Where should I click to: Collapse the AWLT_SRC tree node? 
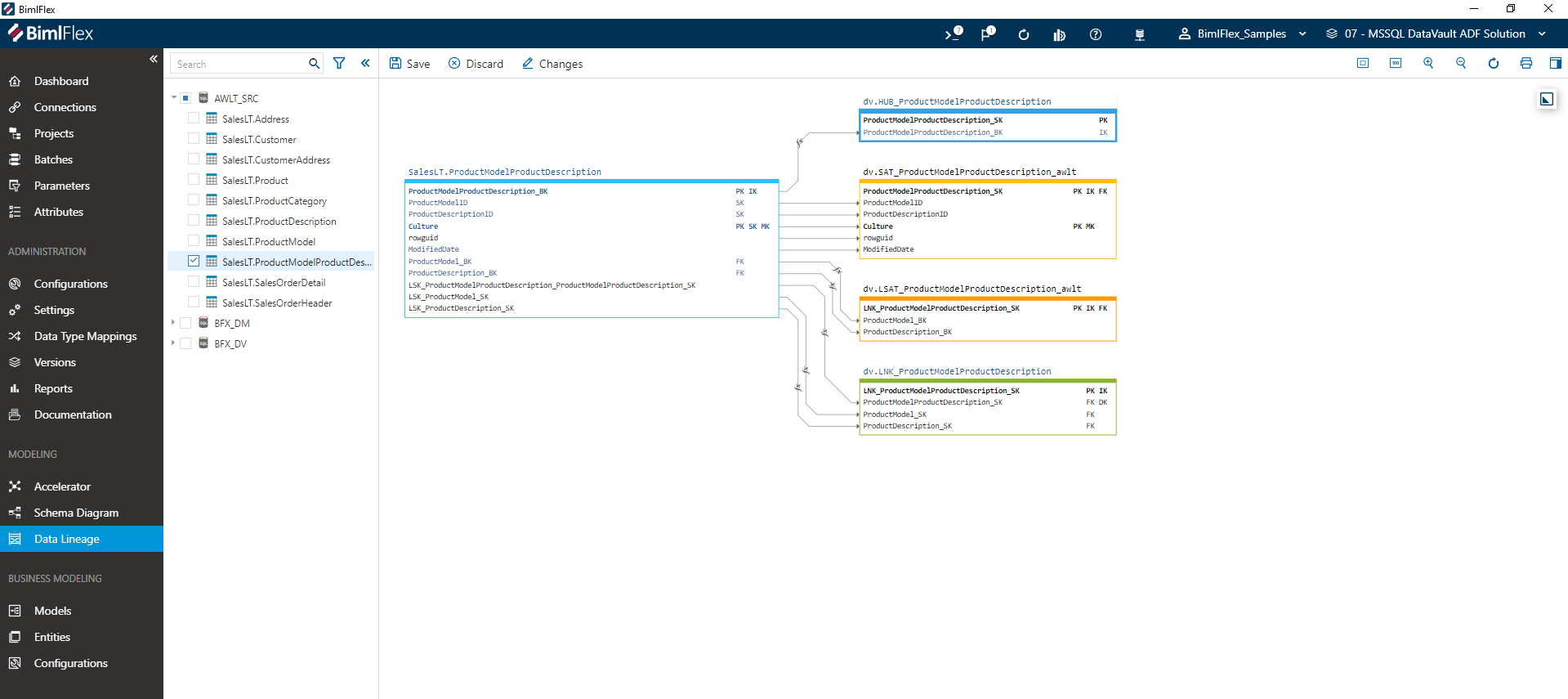pos(174,97)
